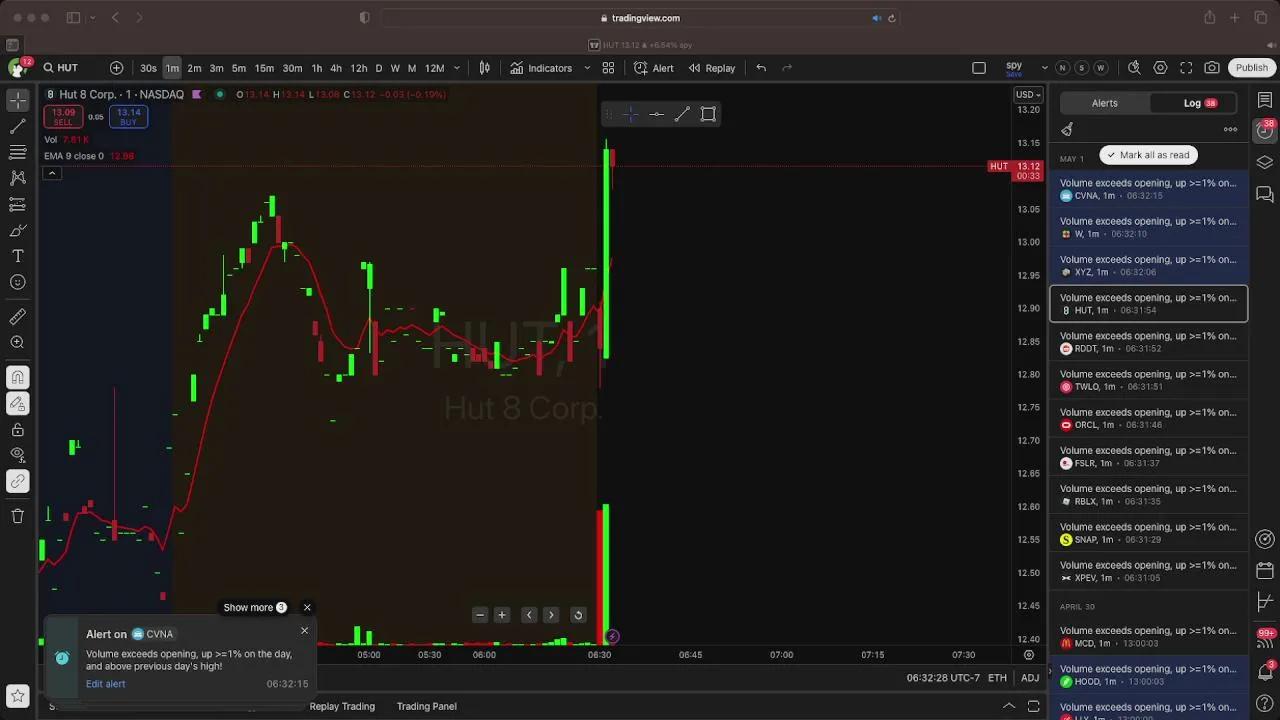Open the CVNA alert log entry
This screenshot has height=720, width=1280.
pyautogui.click(x=1148, y=189)
